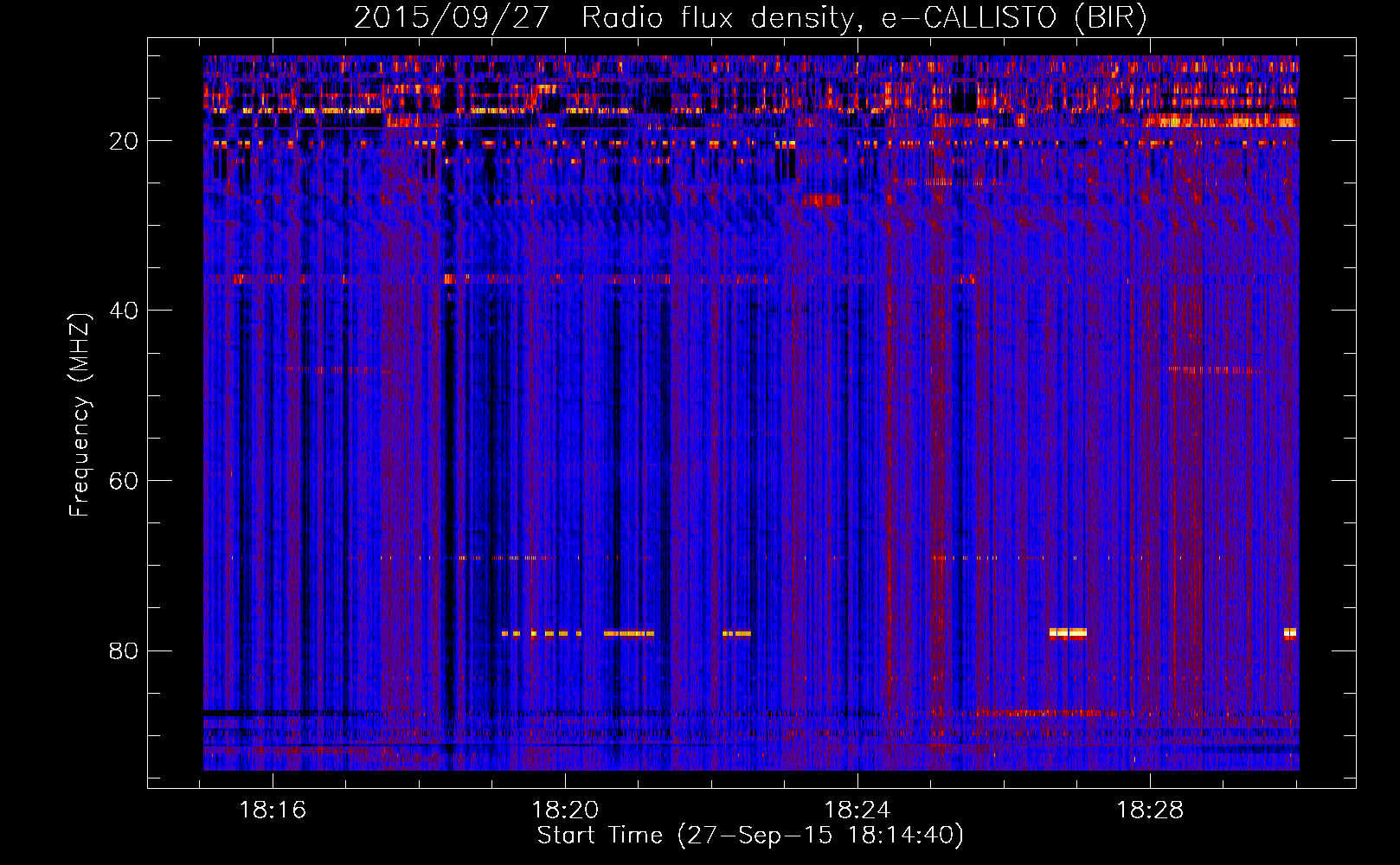Click the plot title "2015/09/27 Radio flux density, e-CALLISTO (BIR)"

750,18
